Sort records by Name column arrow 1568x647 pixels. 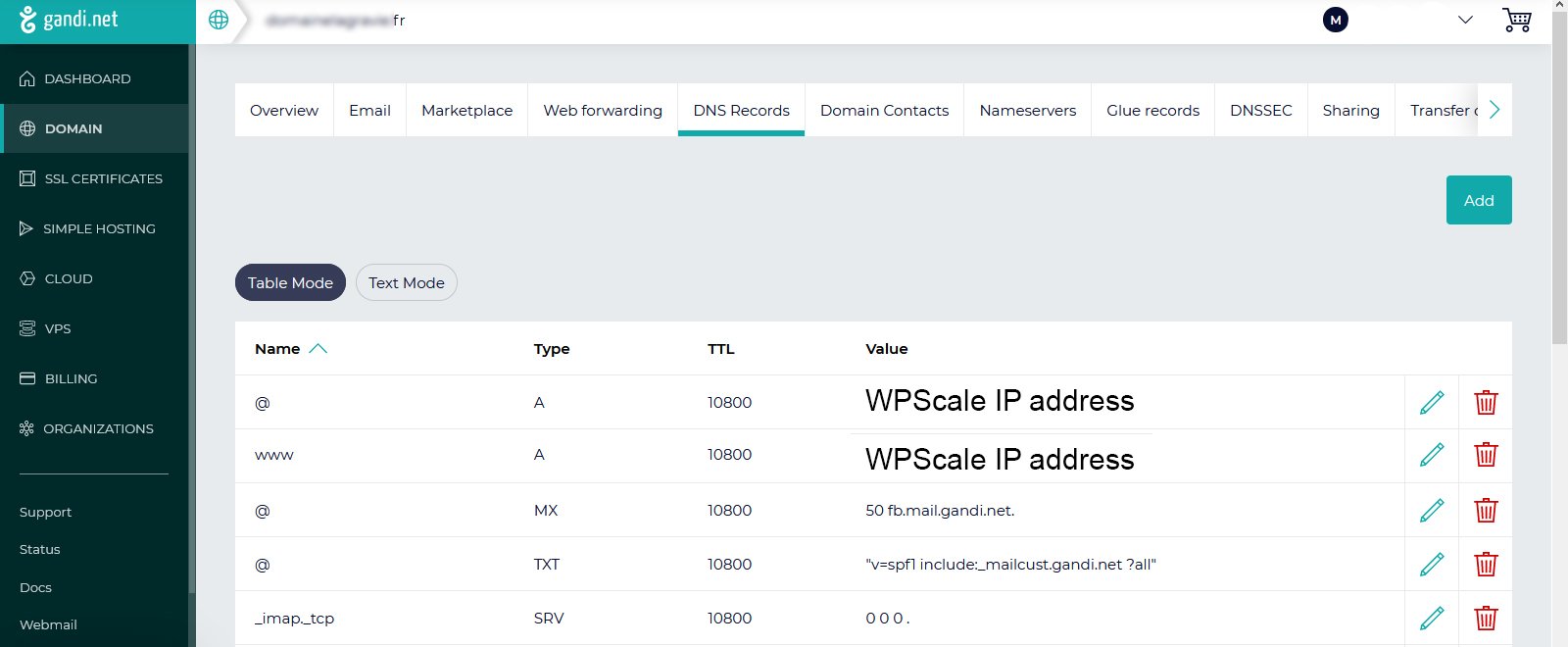pos(318,349)
